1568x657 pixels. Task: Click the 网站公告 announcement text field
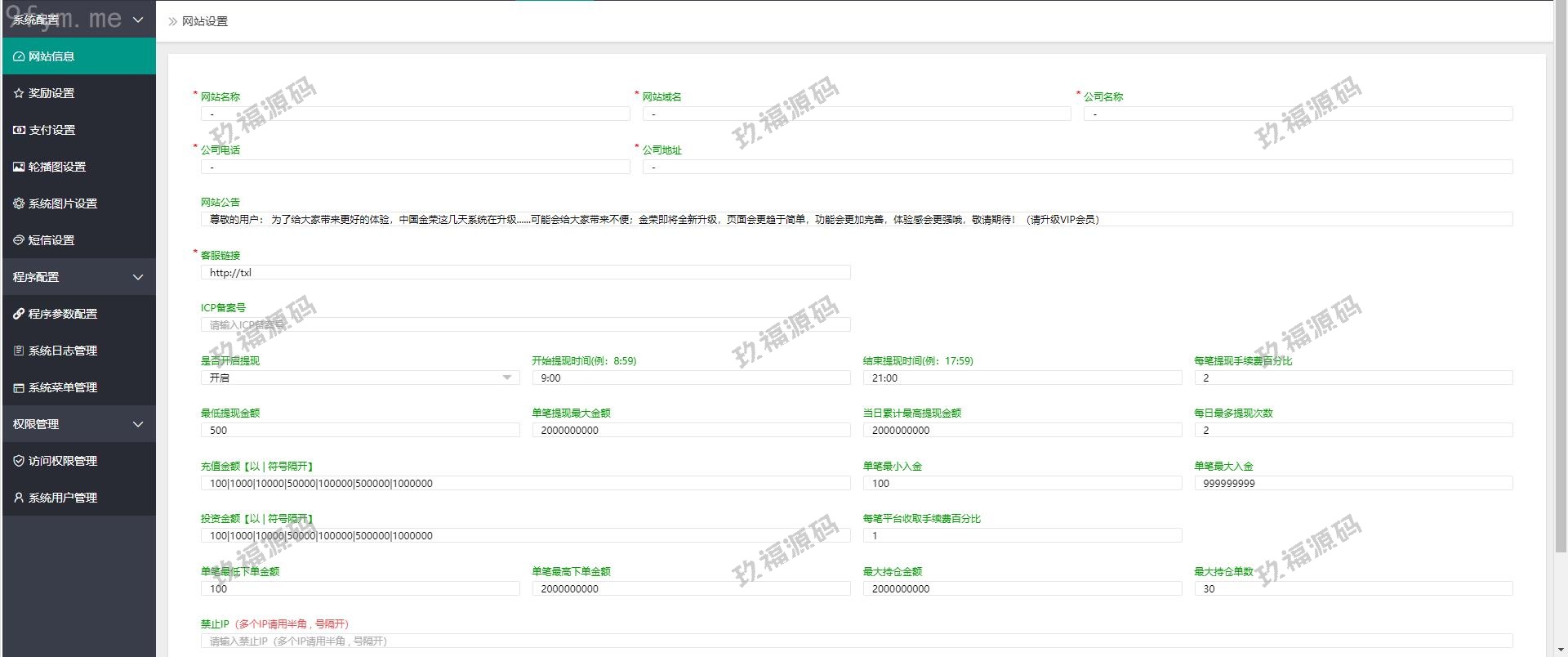pyautogui.click(x=856, y=219)
